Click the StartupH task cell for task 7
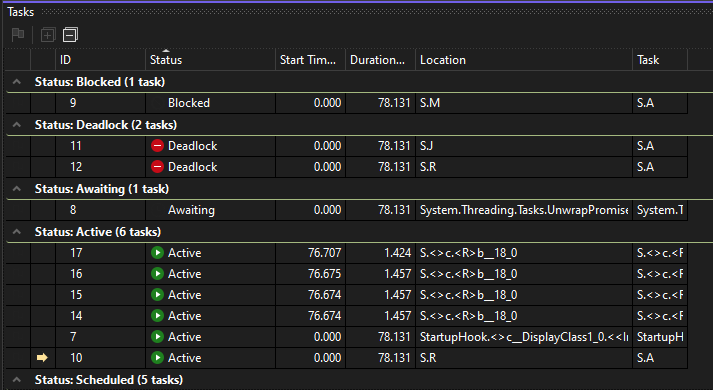The height and width of the screenshot is (390, 713). pos(660,337)
